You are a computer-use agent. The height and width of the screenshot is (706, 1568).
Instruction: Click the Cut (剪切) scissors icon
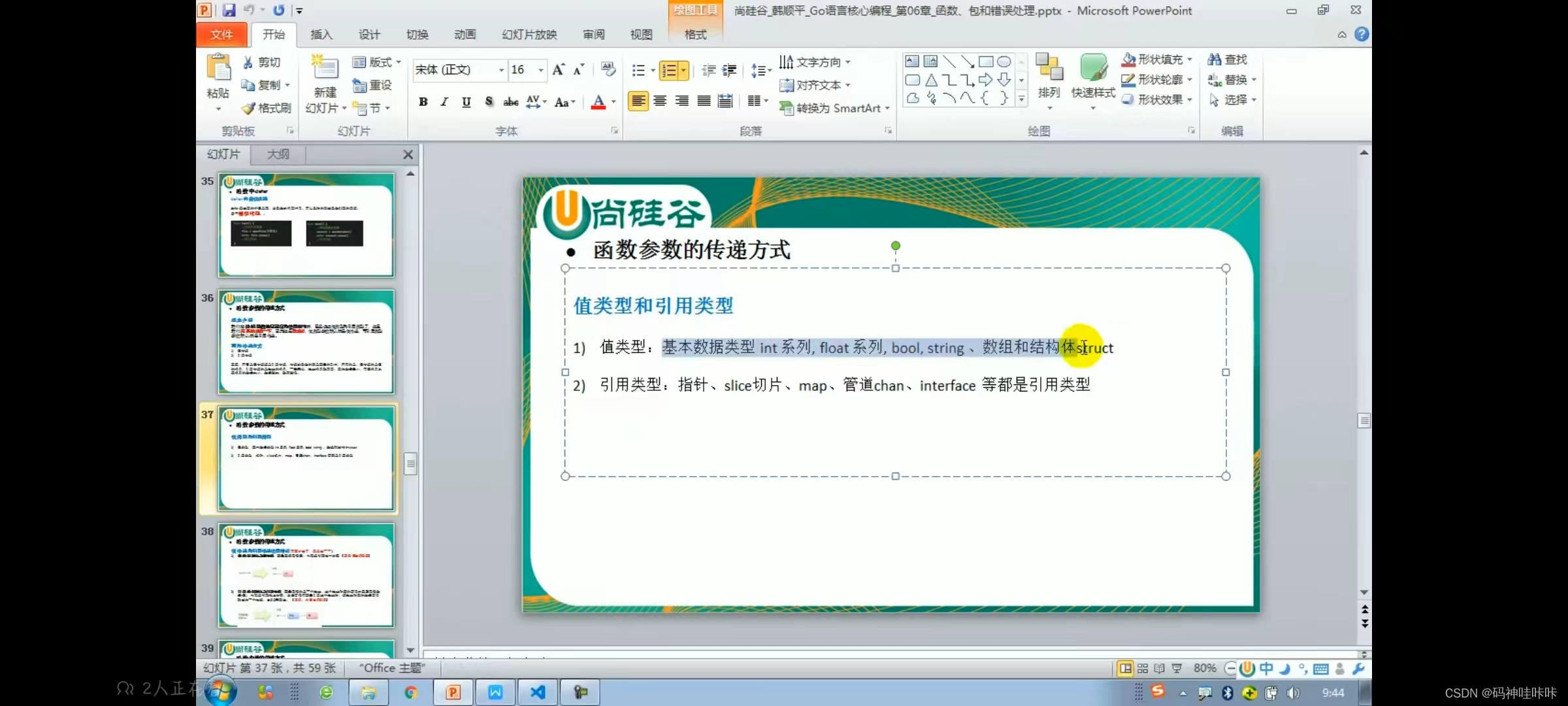[248, 62]
